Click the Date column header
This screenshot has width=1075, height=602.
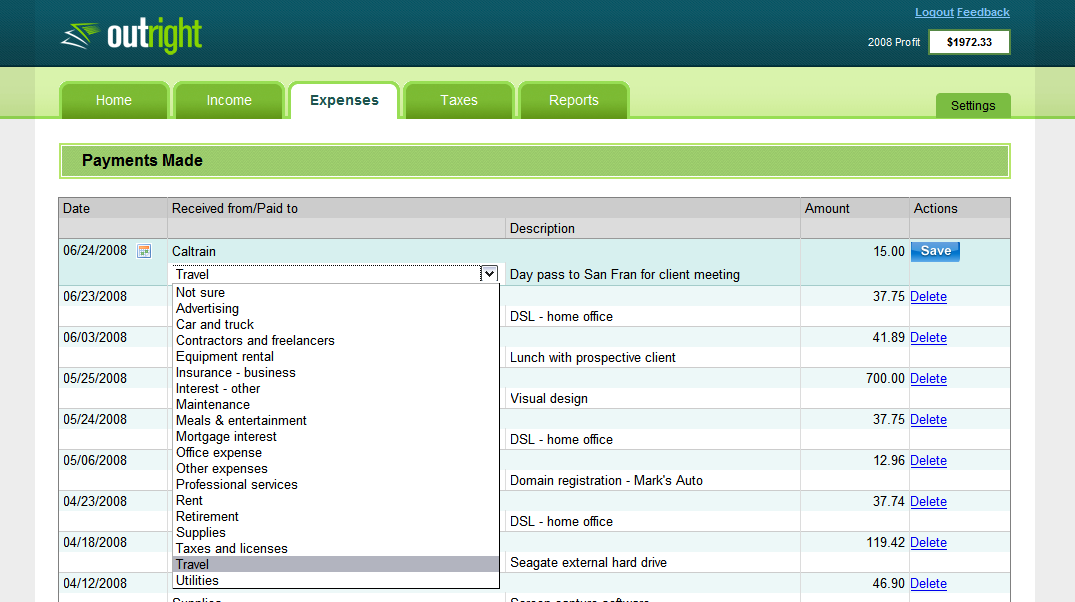[76, 208]
